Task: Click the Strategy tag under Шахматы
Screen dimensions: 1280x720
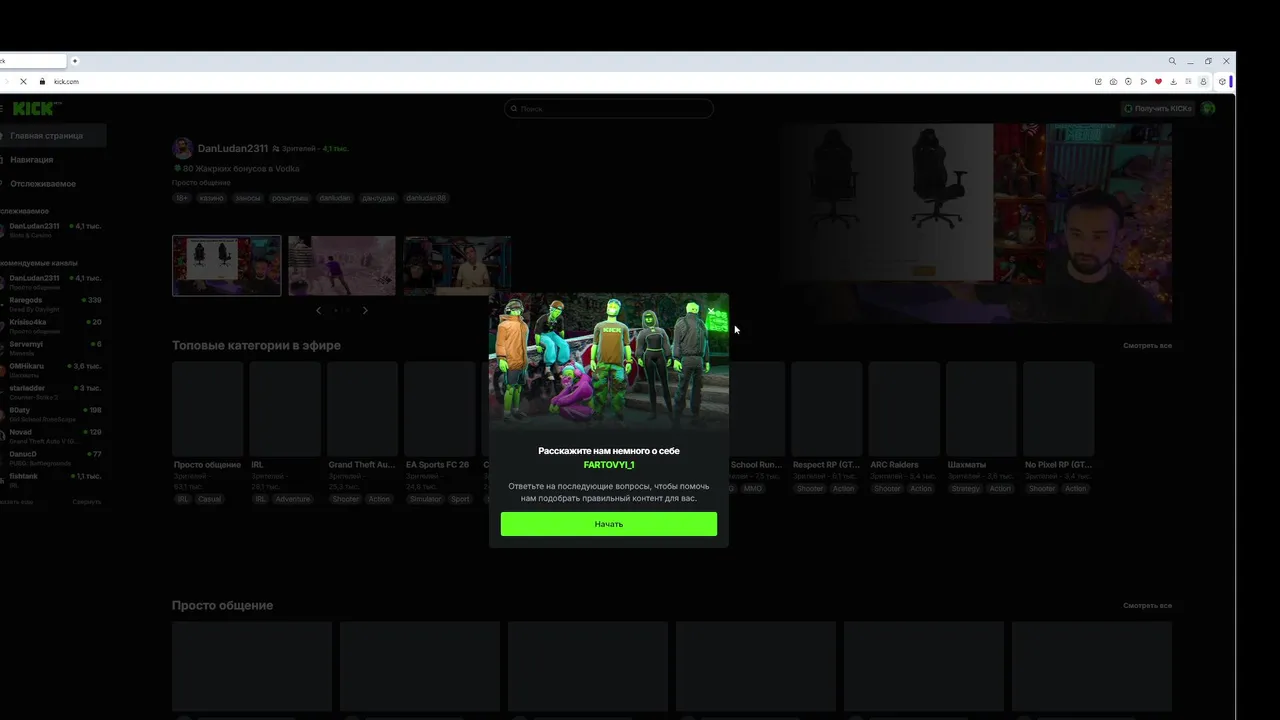Action: pyautogui.click(x=966, y=488)
